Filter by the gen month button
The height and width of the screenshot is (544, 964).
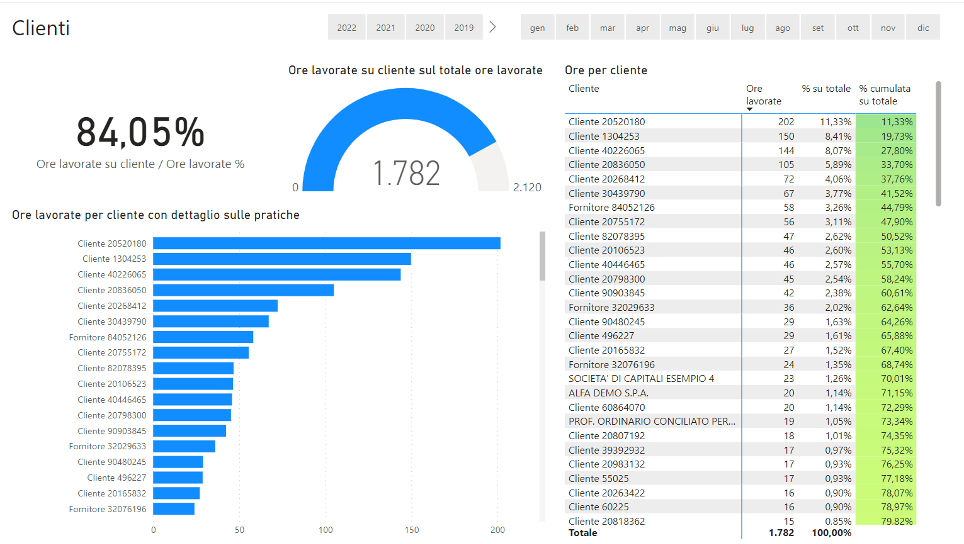pyautogui.click(x=538, y=28)
